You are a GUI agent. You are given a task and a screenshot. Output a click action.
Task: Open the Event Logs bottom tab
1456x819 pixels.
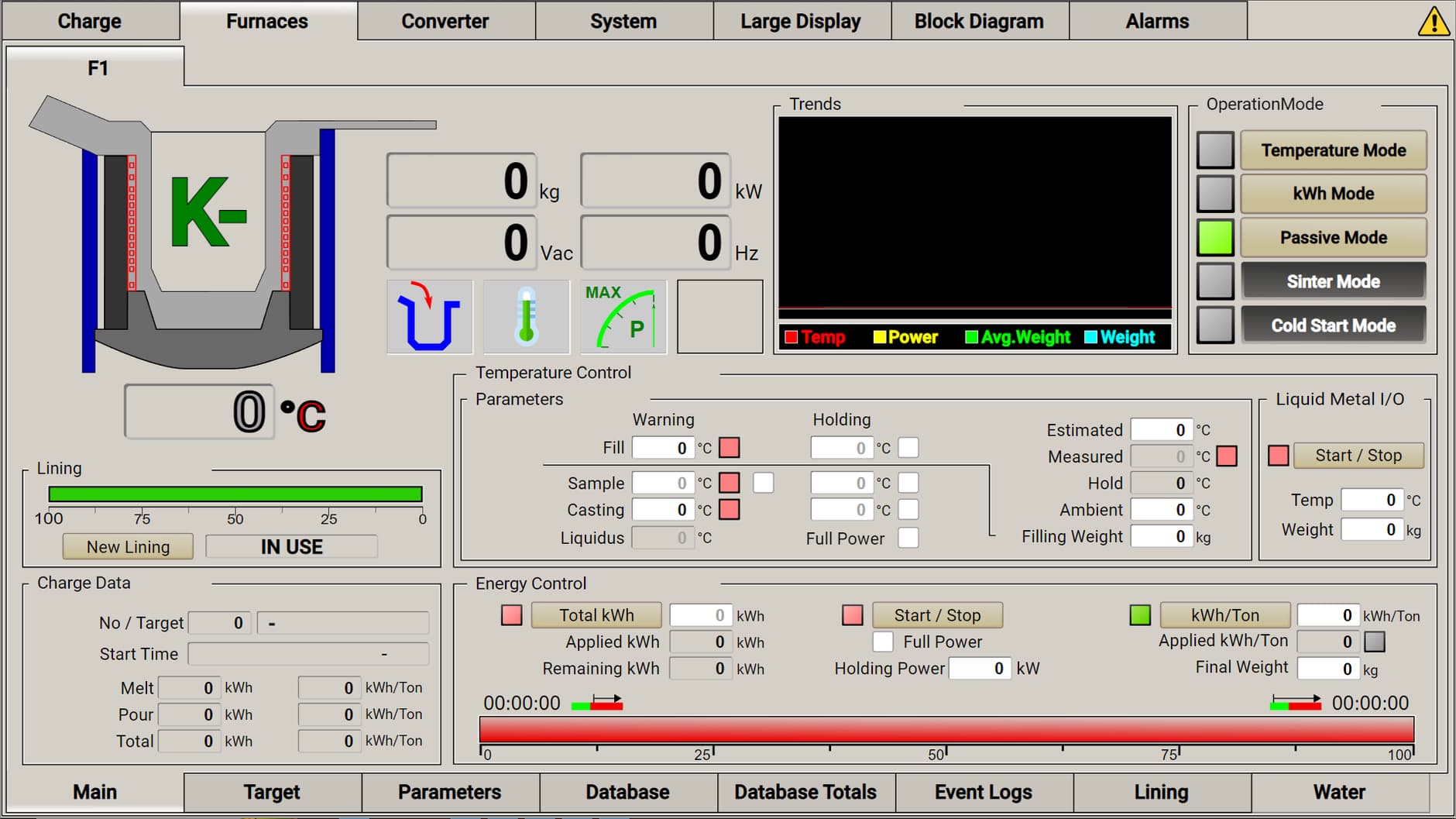984,792
